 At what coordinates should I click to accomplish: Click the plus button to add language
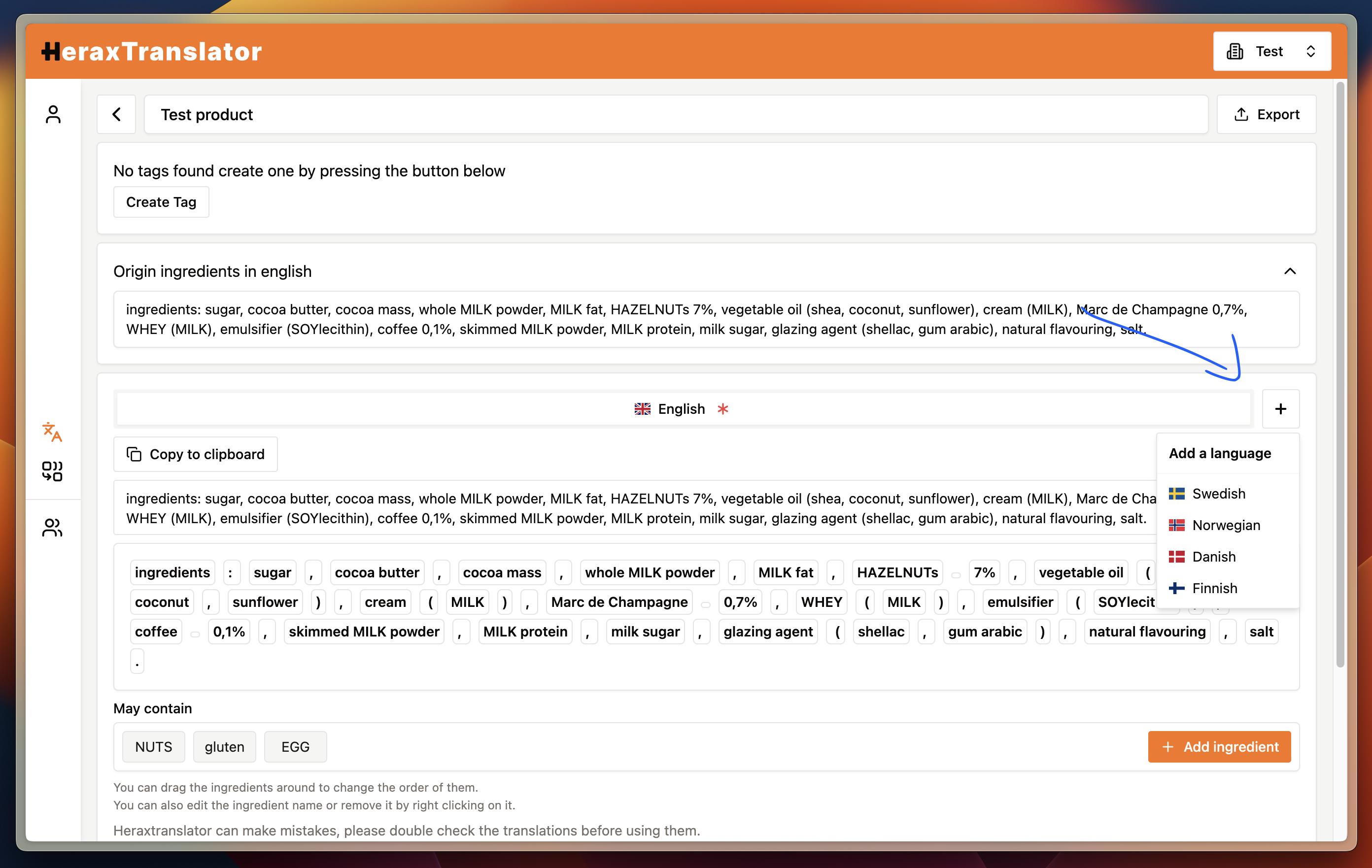pos(1281,408)
